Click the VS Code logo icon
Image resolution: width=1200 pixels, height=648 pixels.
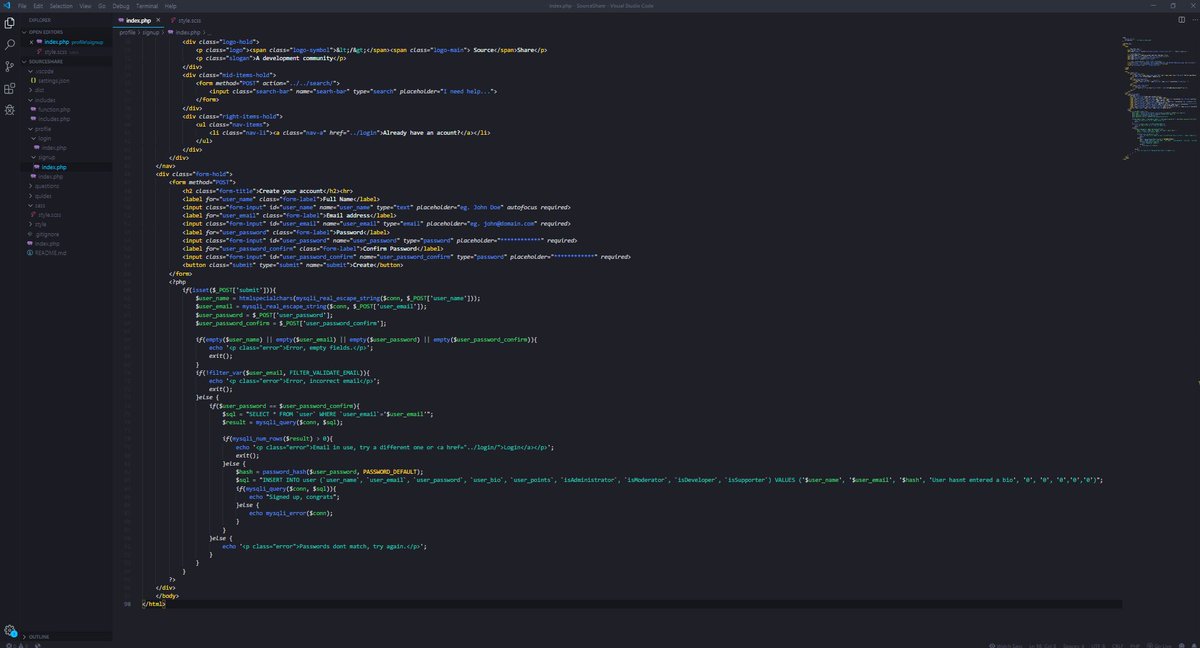click(7, 6)
